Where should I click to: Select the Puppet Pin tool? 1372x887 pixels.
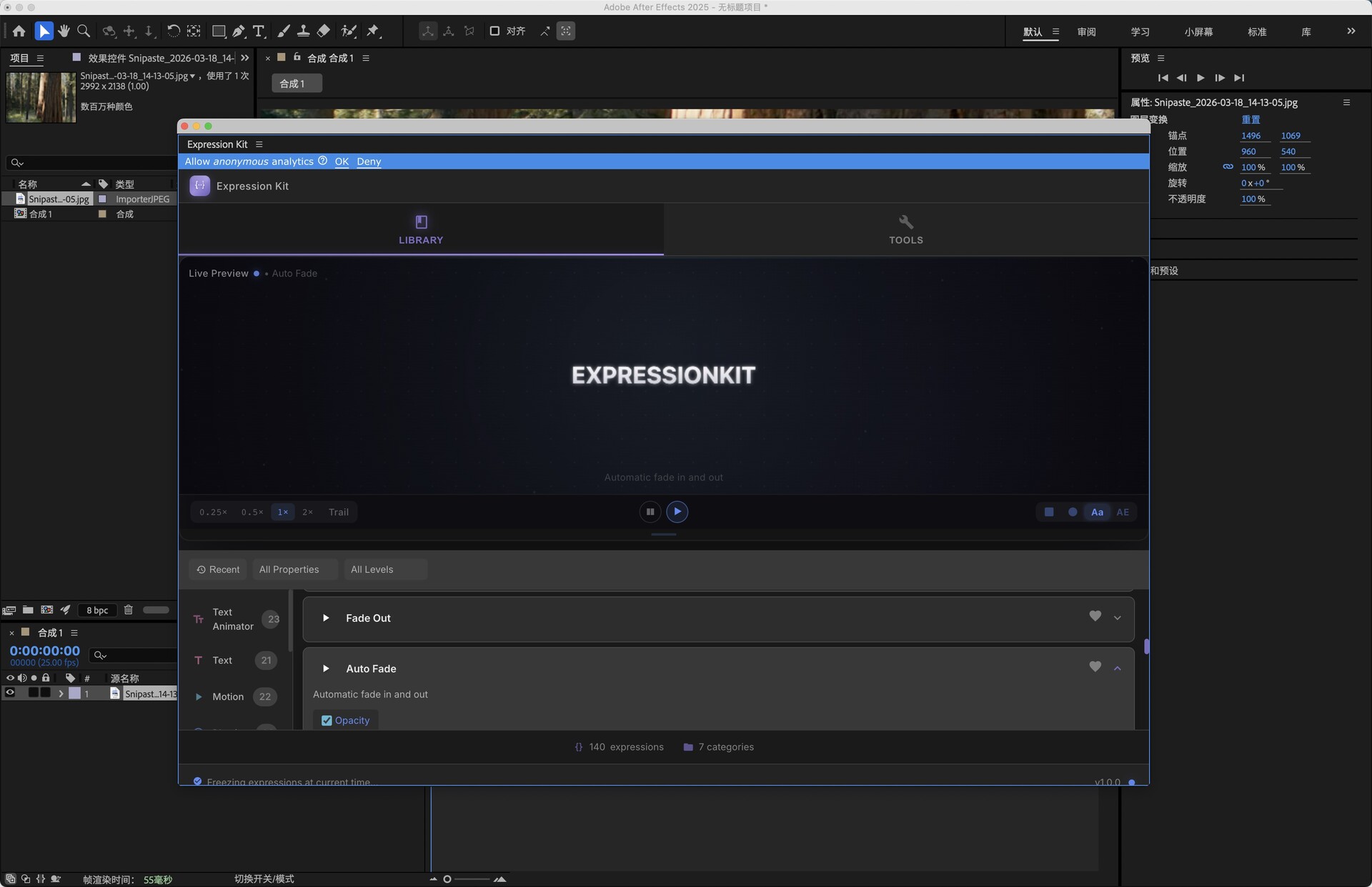pos(373,31)
